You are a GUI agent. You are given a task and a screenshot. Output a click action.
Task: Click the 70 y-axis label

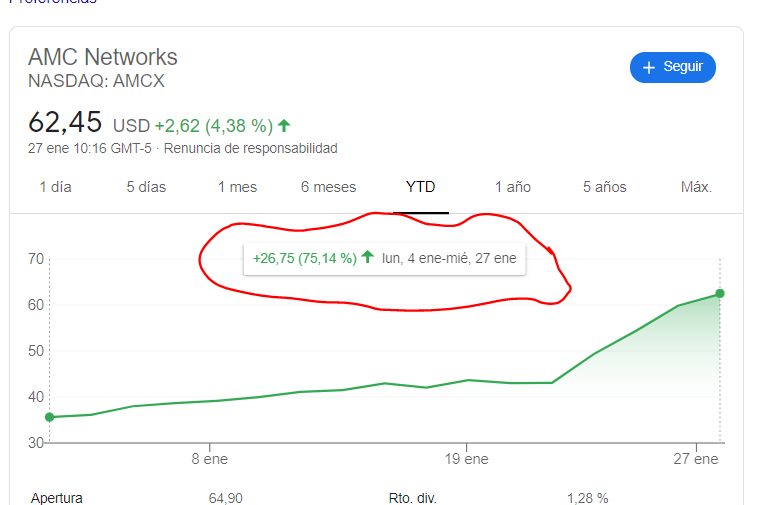tap(36, 259)
